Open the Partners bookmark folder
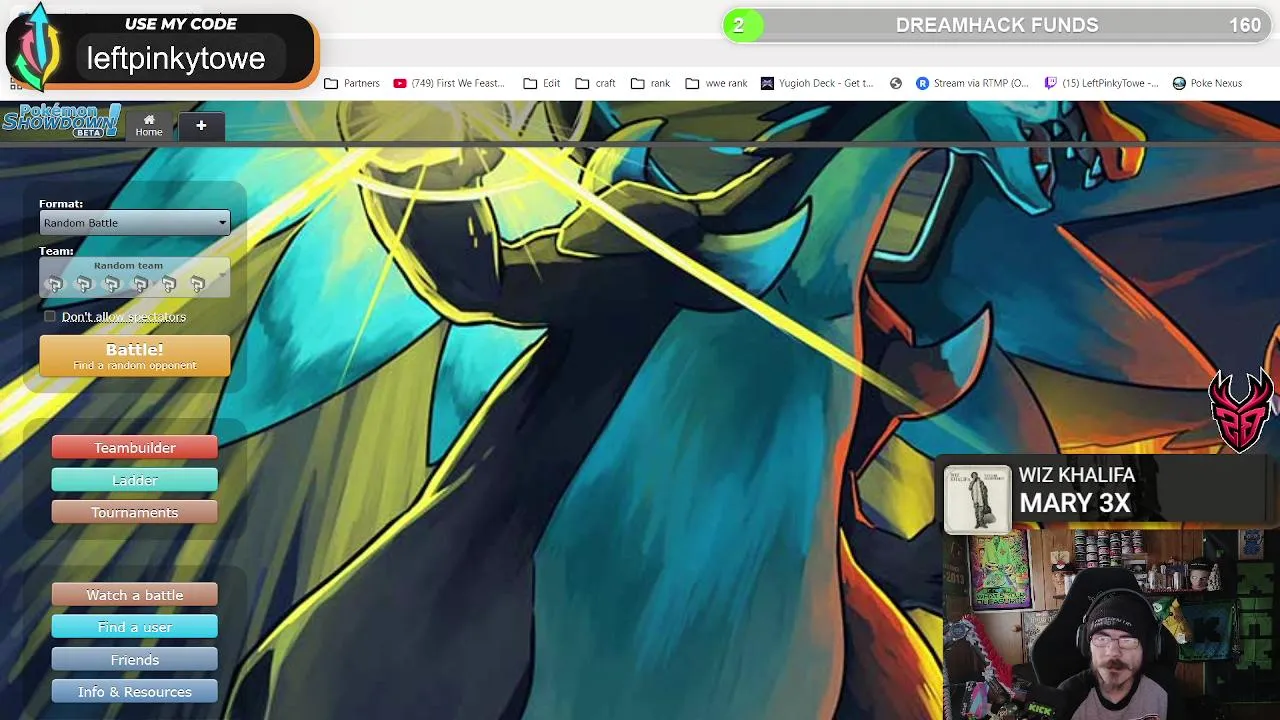This screenshot has width=1280, height=720. tap(352, 83)
